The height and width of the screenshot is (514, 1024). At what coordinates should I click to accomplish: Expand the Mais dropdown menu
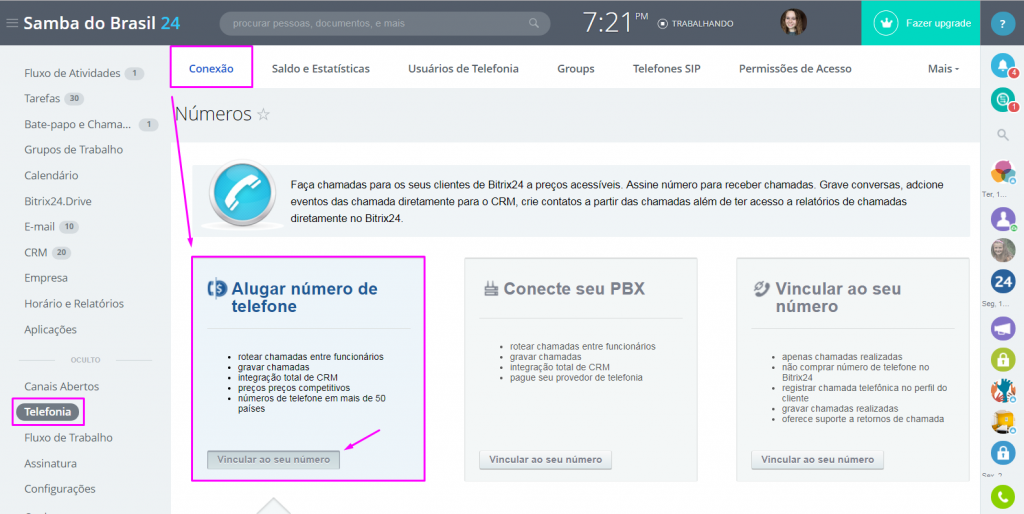pos(943,69)
